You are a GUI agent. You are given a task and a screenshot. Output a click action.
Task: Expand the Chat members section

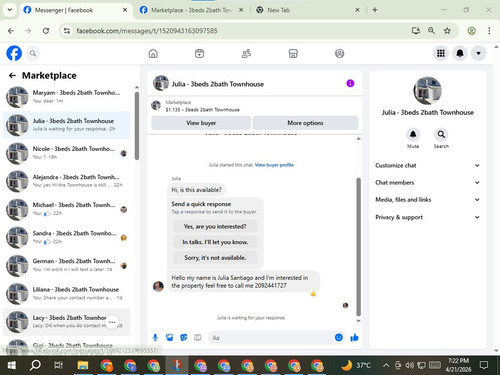(x=428, y=182)
